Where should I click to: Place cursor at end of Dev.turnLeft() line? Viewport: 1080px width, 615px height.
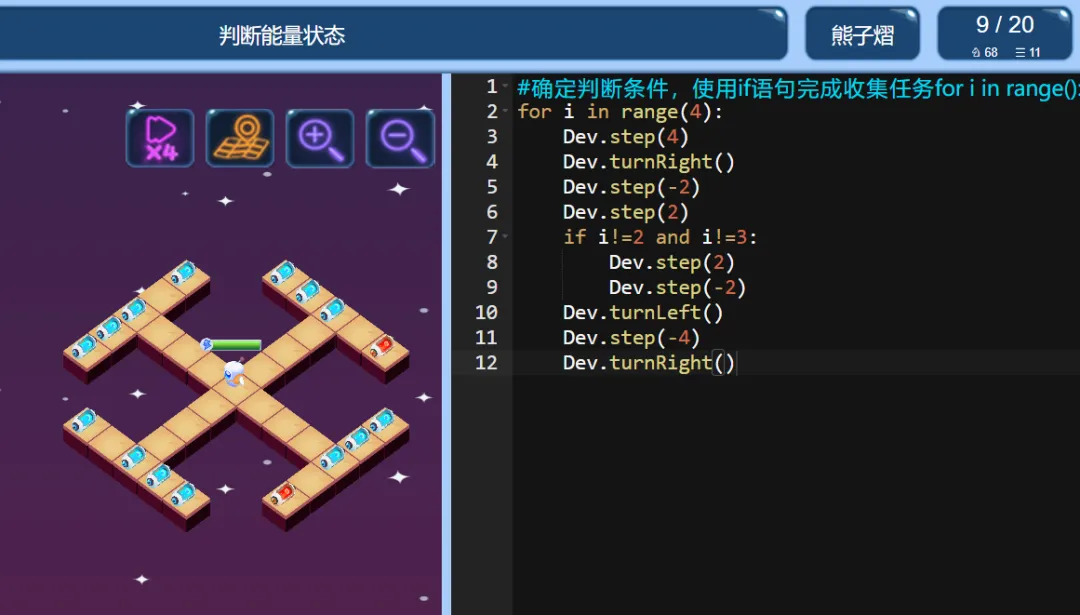[x=725, y=312]
